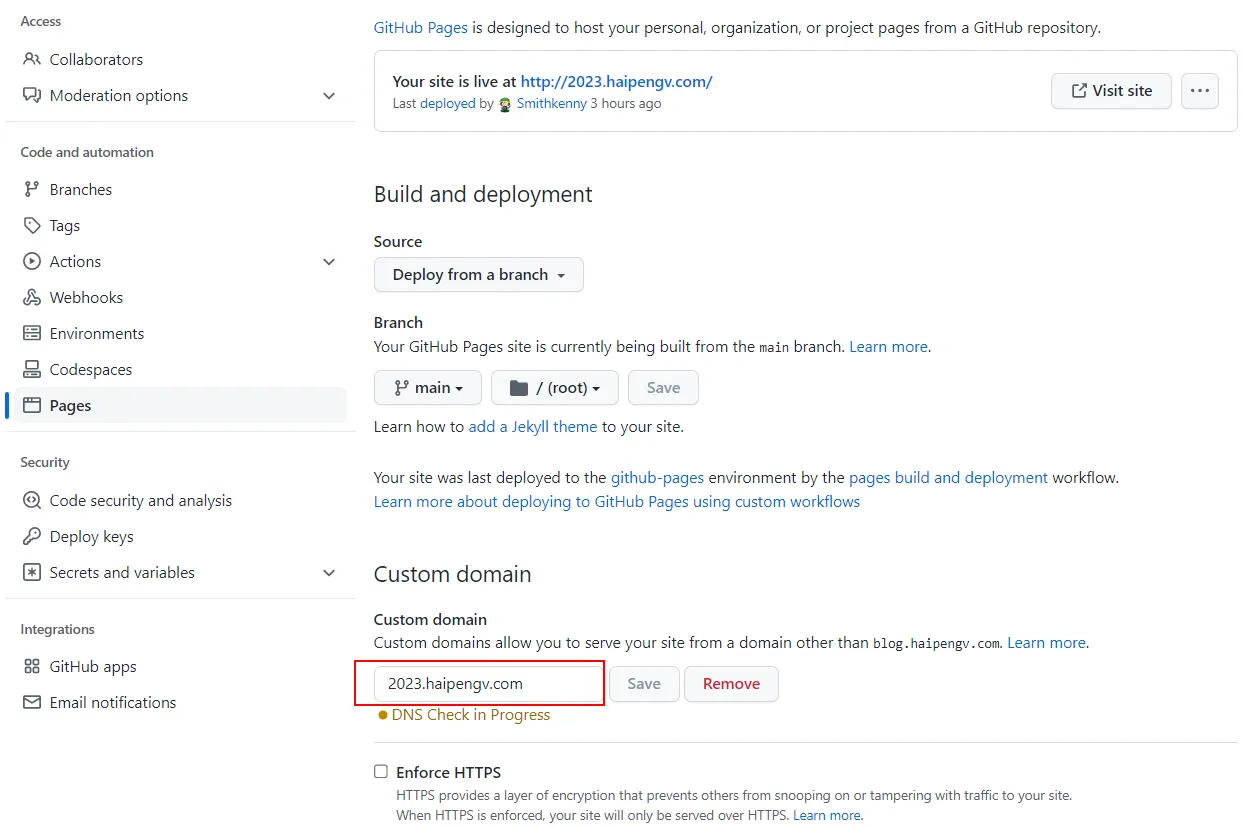This screenshot has width=1244, height=828.
Task: Open the GitHub Pages link
Action: pyautogui.click(x=421, y=27)
